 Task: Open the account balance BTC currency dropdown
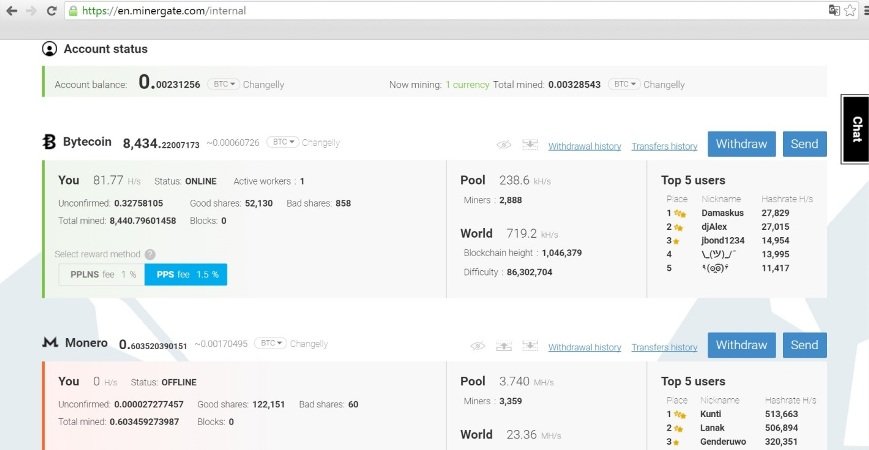tap(223, 84)
